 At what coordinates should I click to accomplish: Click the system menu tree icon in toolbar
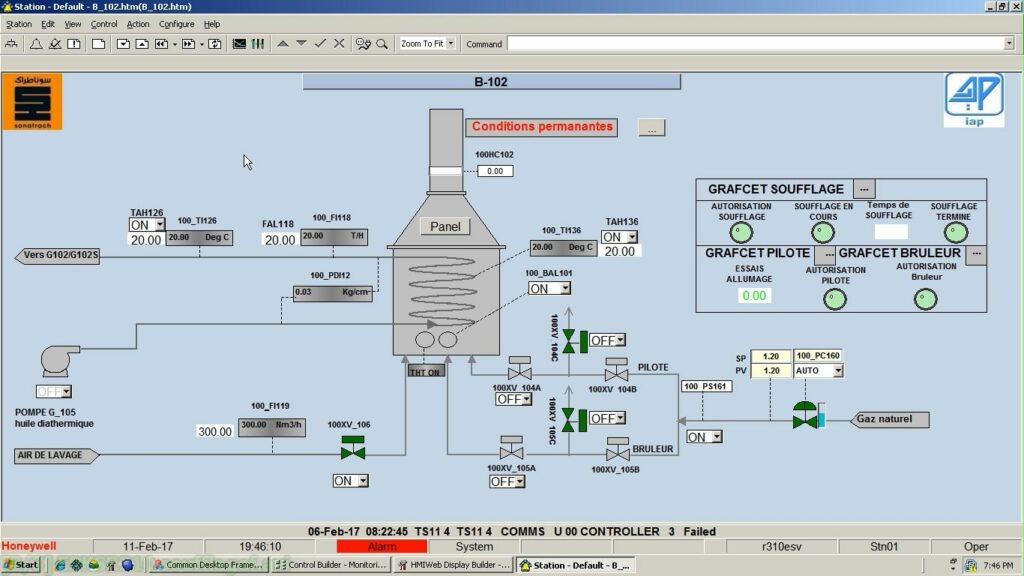click(x=13, y=44)
